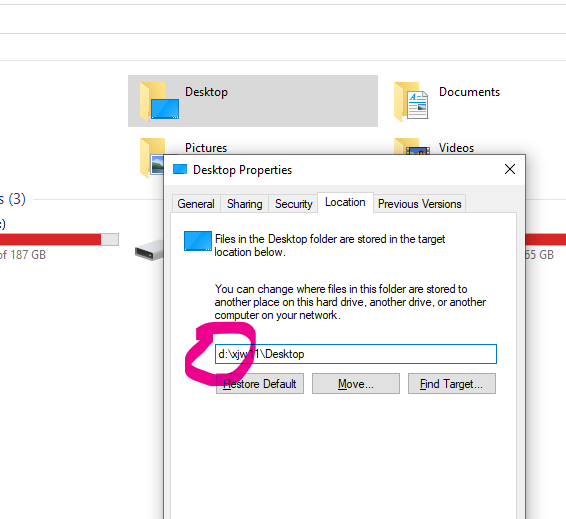
Task: Click the drive usage bar above "of 187 GB"
Action: 59,240
